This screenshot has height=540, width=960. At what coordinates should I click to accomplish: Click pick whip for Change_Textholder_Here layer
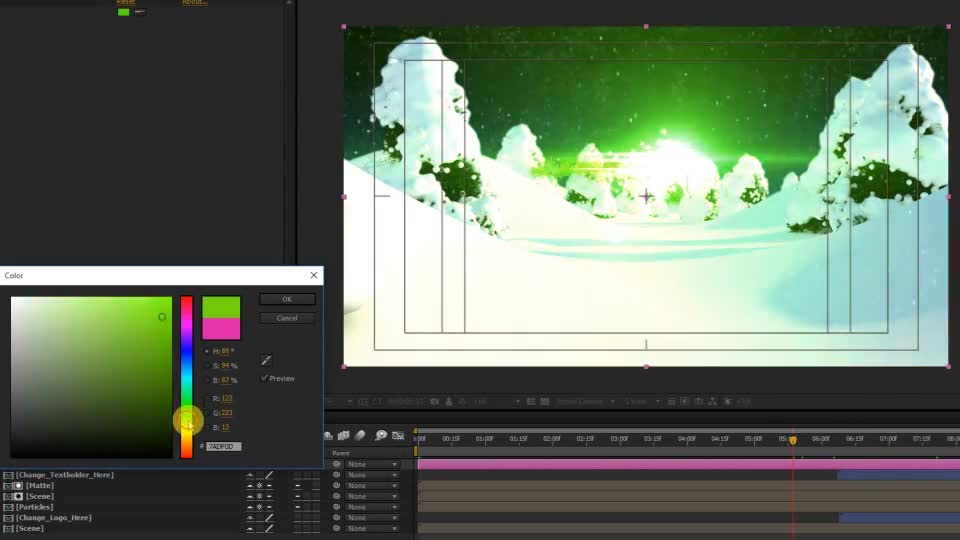click(336, 475)
